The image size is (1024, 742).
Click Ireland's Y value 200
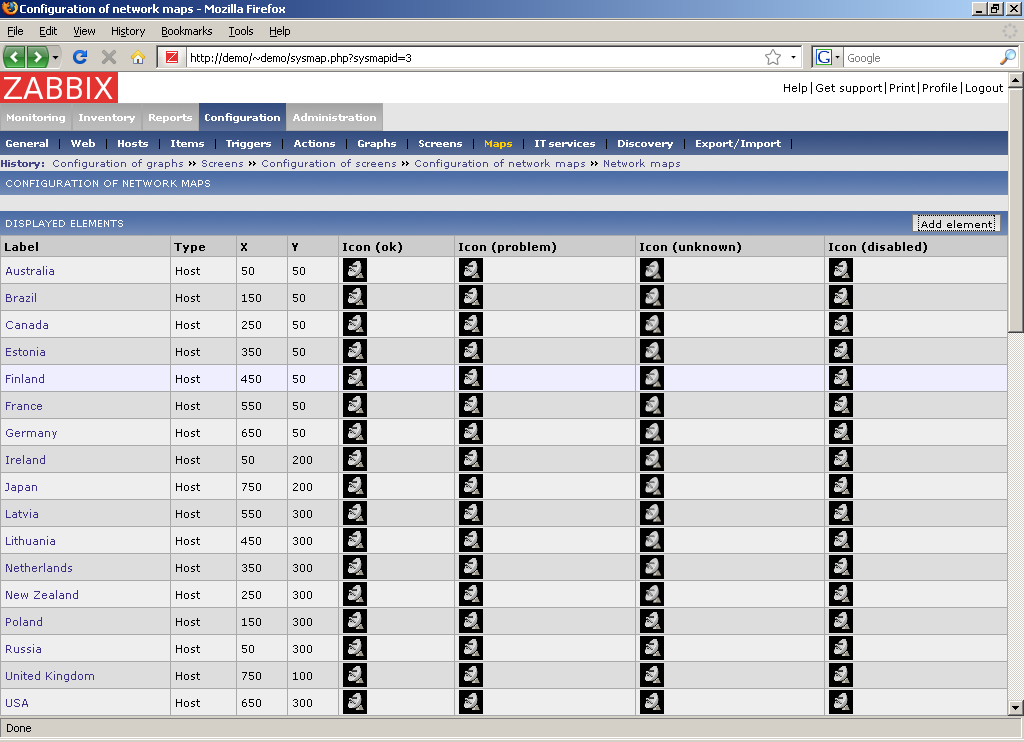point(302,460)
